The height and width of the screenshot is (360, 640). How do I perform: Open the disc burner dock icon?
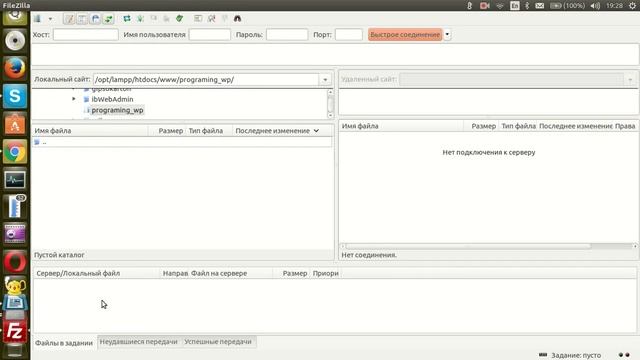pyautogui.click(x=15, y=40)
